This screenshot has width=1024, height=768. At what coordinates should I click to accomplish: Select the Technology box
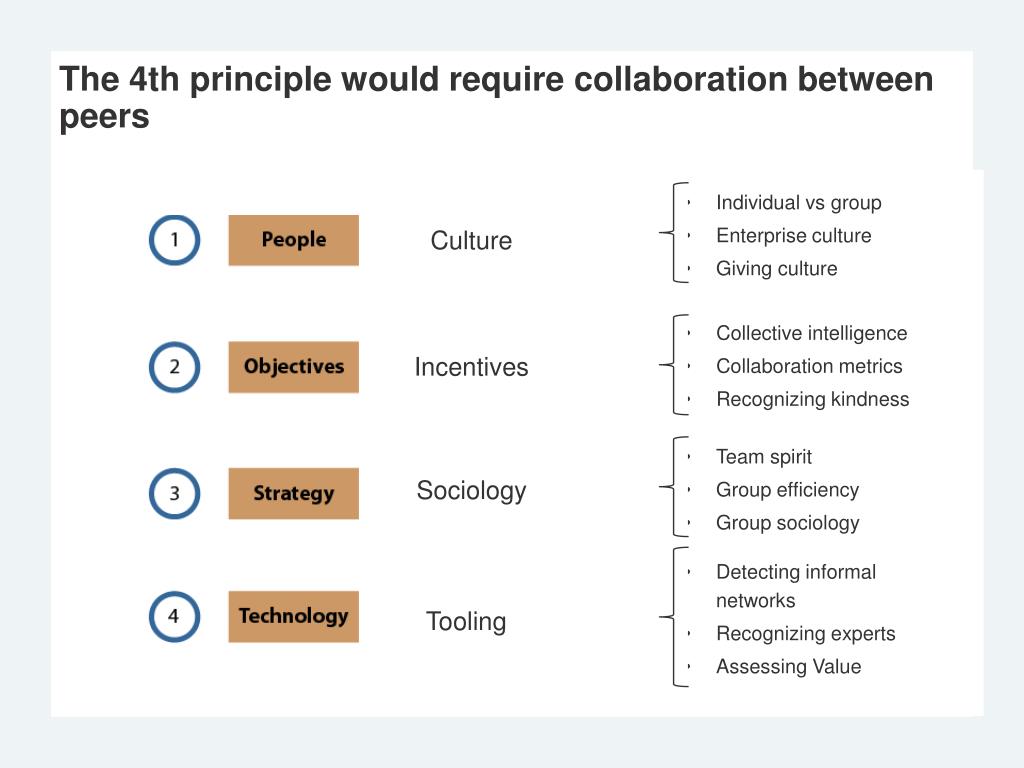pyautogui.click(x=293, y=616)
